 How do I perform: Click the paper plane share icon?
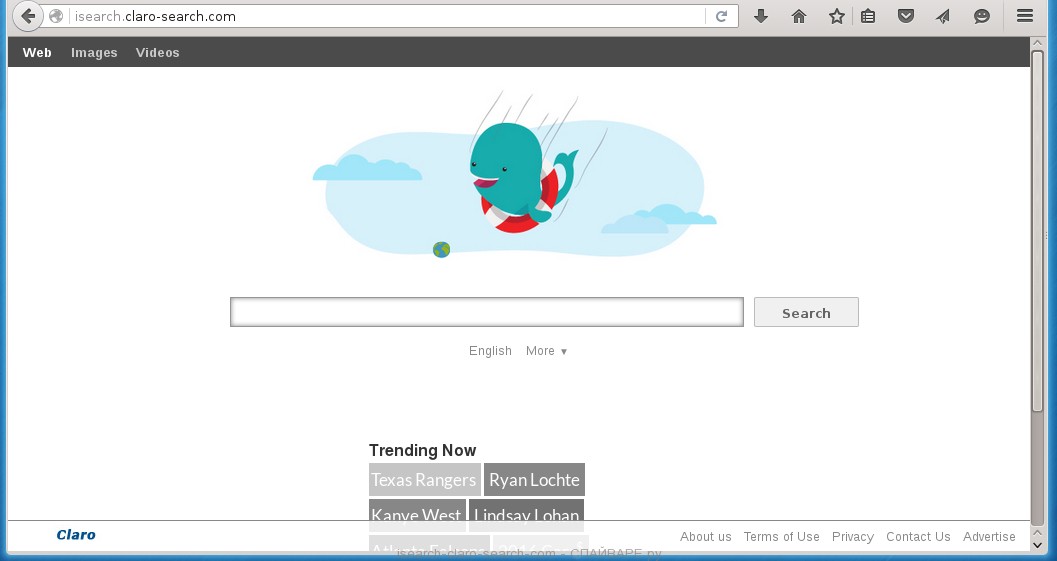click(943, 16)
